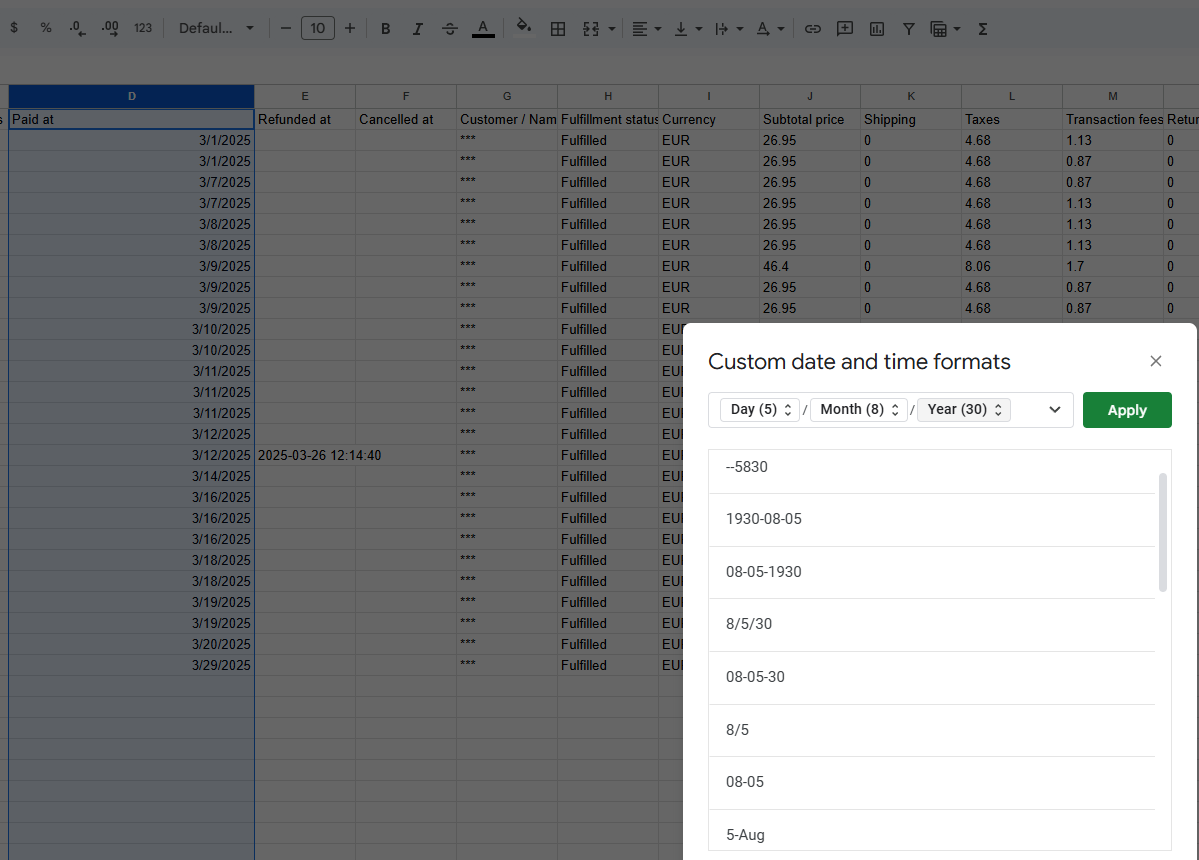The image size is (1199, 860).
Task: Click the 1.7 transaction fee cell
Action: (1113, 267)
